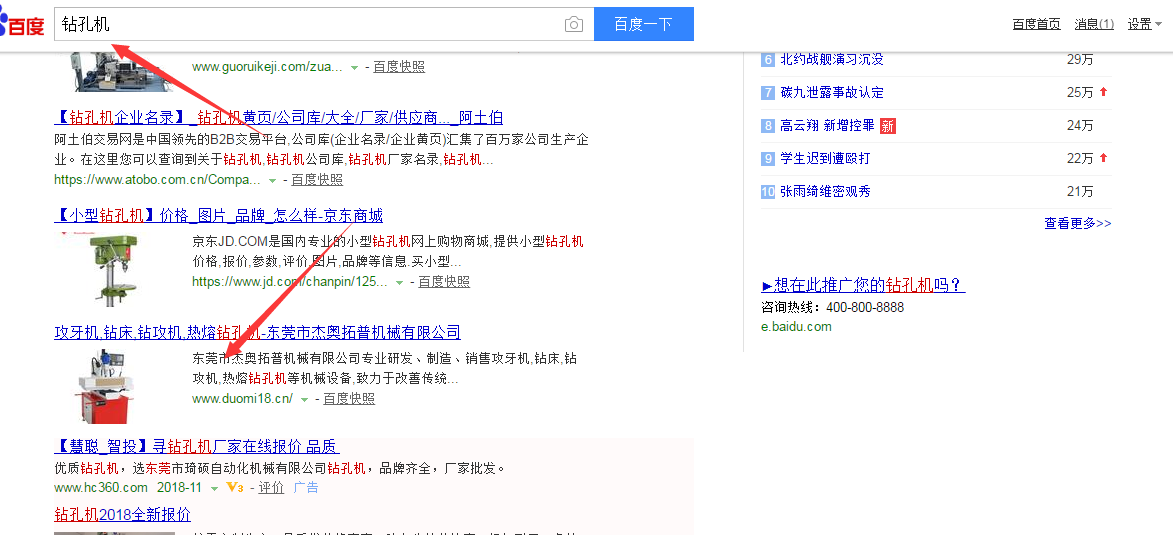Click the V3 credibility badge icon
1173x535 pixels.
tap(235, 487)
